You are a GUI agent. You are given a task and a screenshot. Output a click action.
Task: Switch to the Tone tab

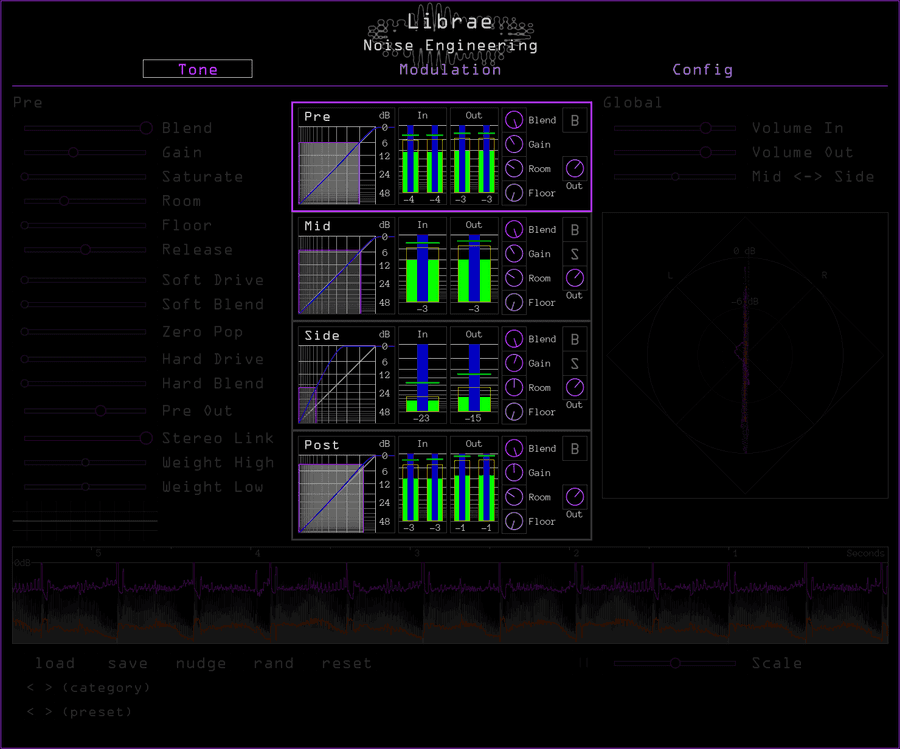pos(197,69)
